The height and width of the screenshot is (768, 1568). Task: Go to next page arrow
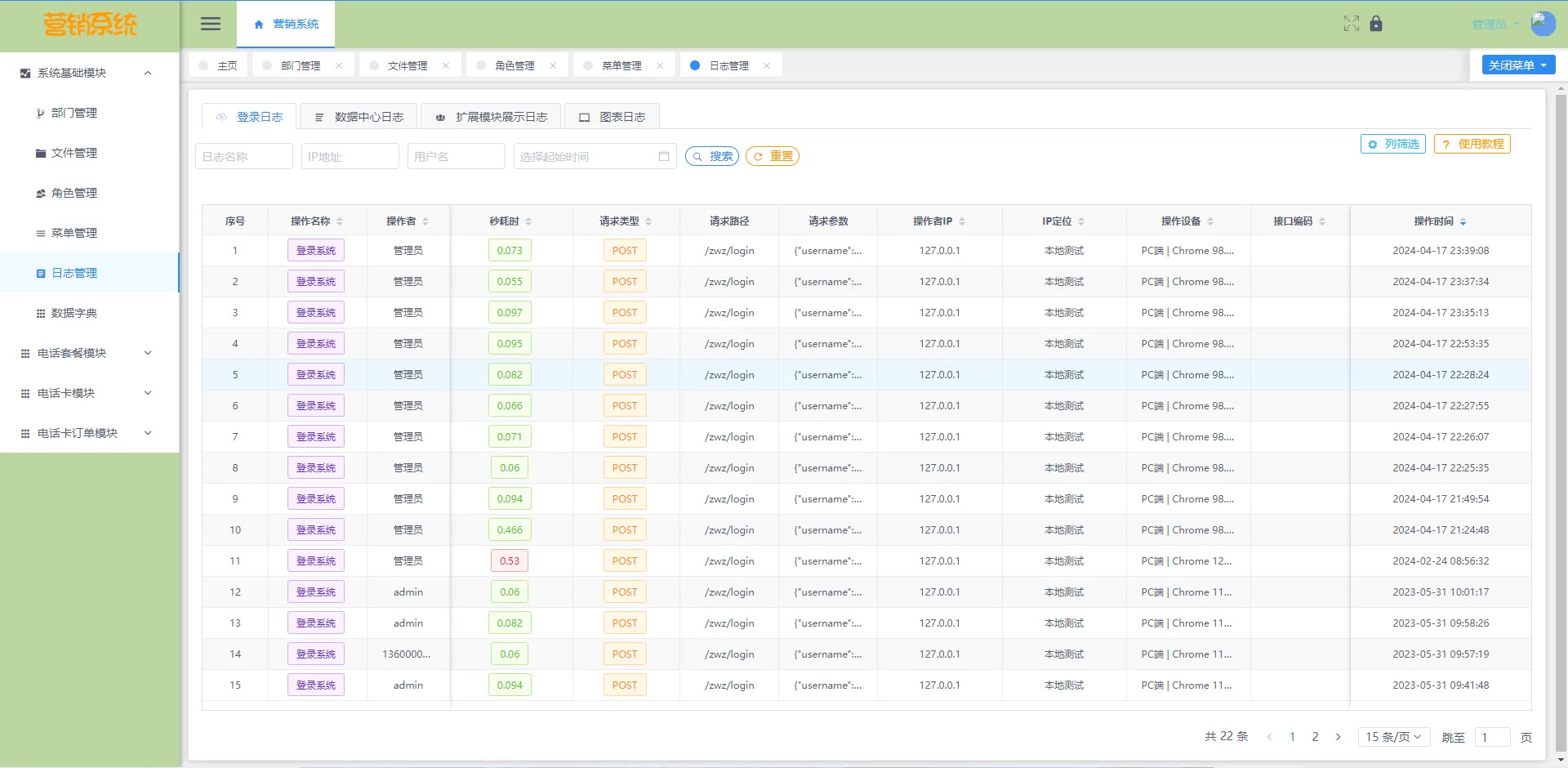coord(1338,737)
